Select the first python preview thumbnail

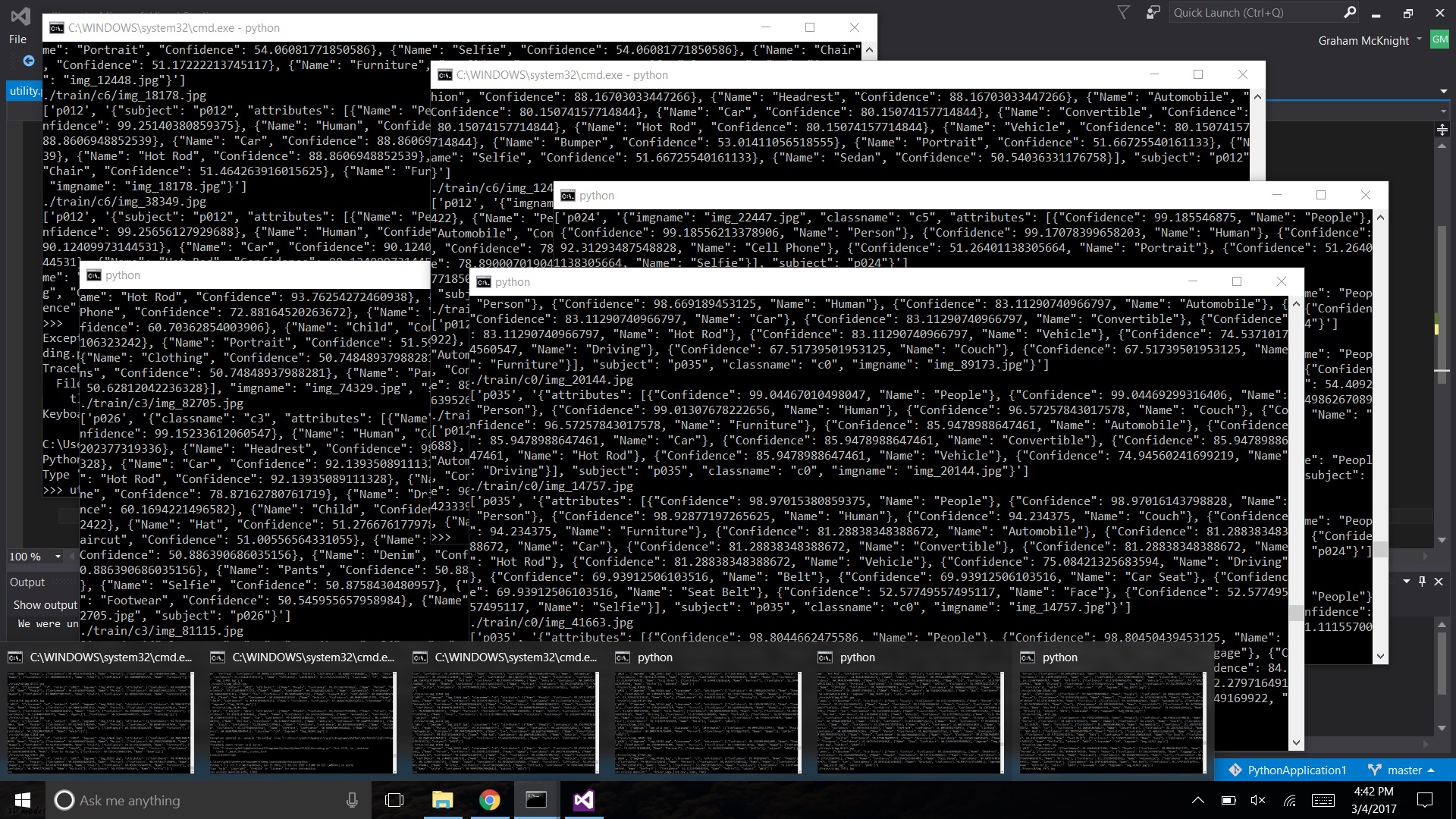(708, 722)
